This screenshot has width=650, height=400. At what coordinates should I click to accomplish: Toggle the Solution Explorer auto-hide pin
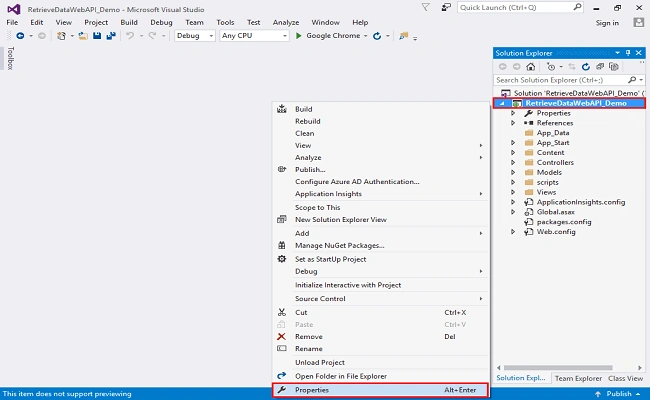[x=628, y=53]
